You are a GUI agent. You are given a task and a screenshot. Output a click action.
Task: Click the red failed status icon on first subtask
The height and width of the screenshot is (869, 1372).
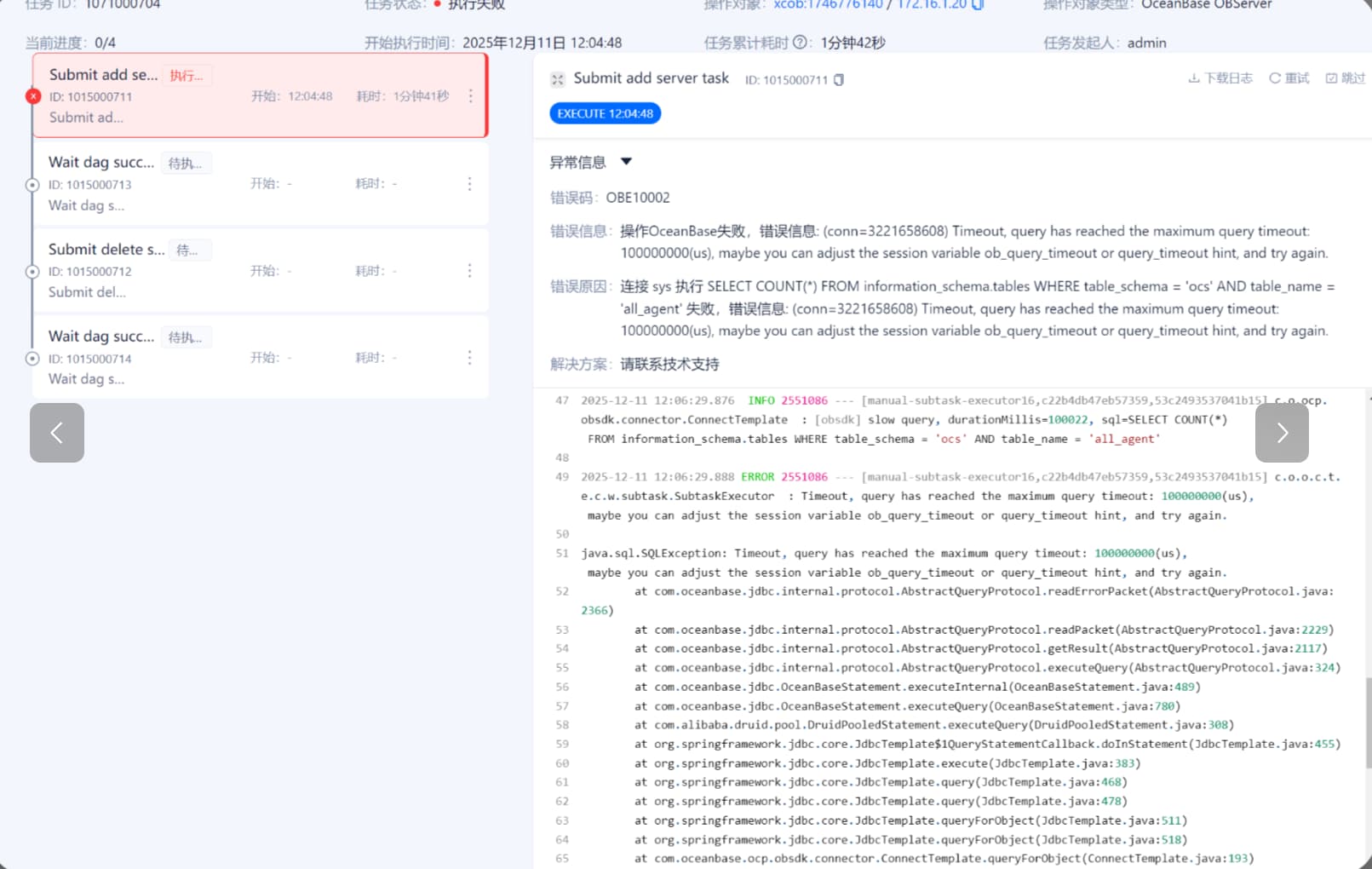(33, 96)
